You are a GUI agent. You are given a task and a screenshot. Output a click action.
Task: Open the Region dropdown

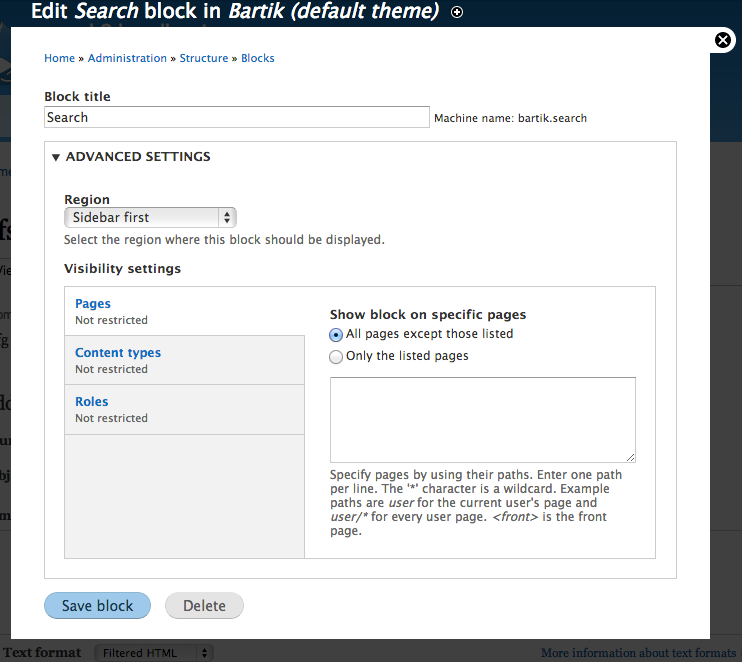(x=150, y=217)
